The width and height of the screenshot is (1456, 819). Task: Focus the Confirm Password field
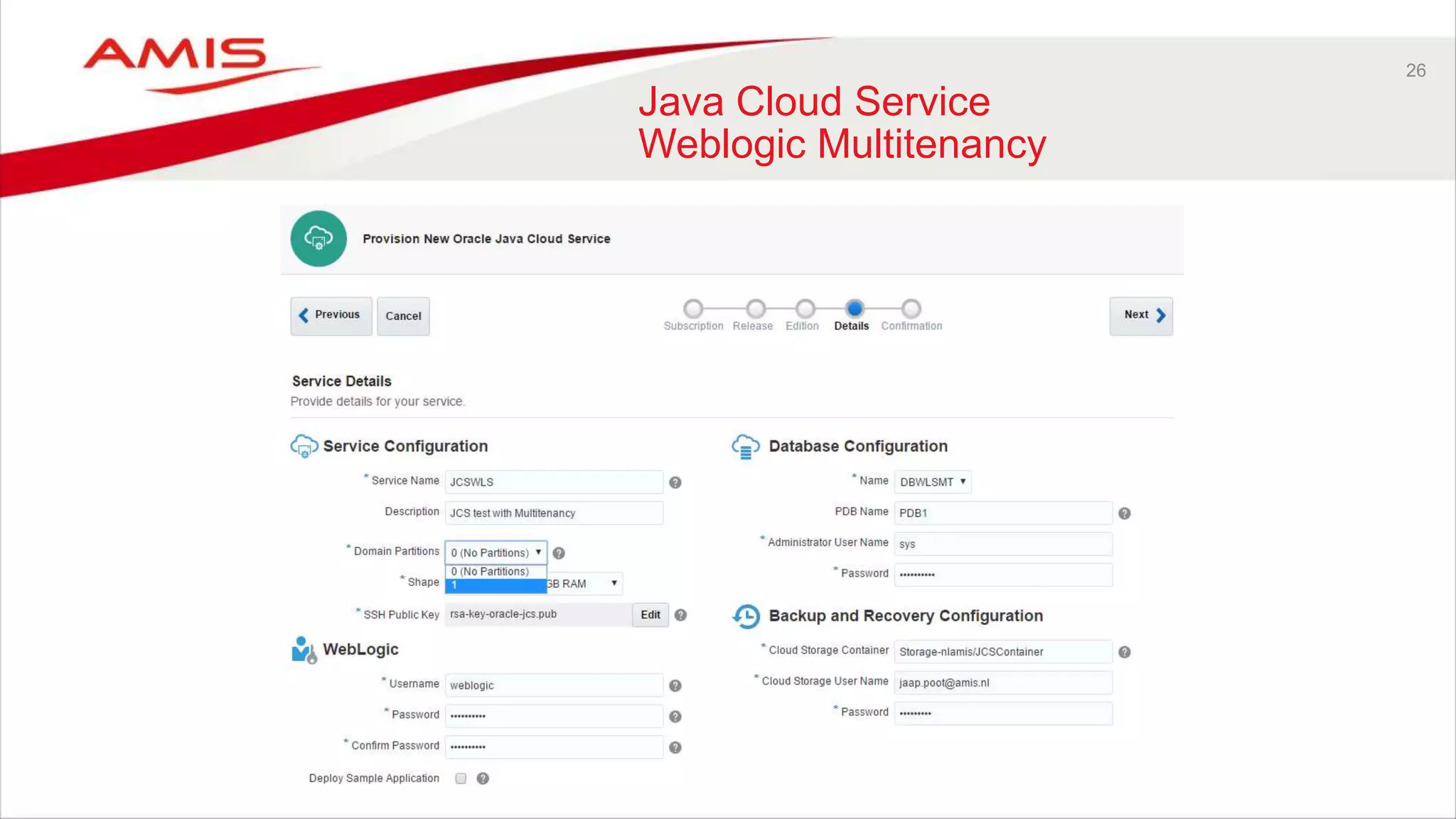tap(554, 747)
